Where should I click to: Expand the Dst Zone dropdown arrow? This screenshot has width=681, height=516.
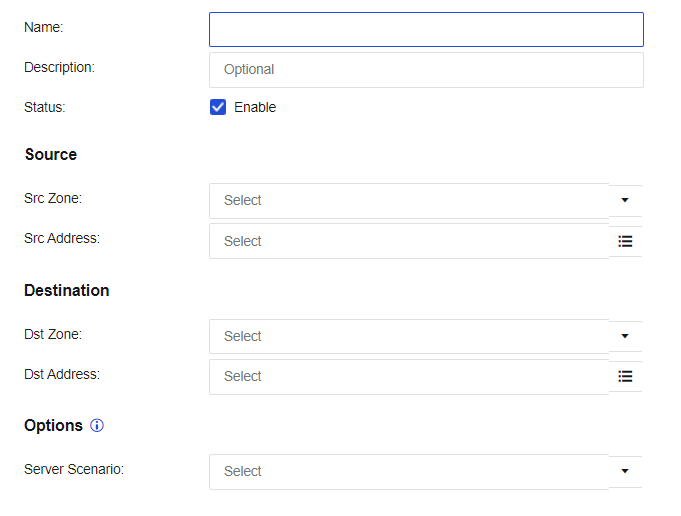click(x=625, y=336)
